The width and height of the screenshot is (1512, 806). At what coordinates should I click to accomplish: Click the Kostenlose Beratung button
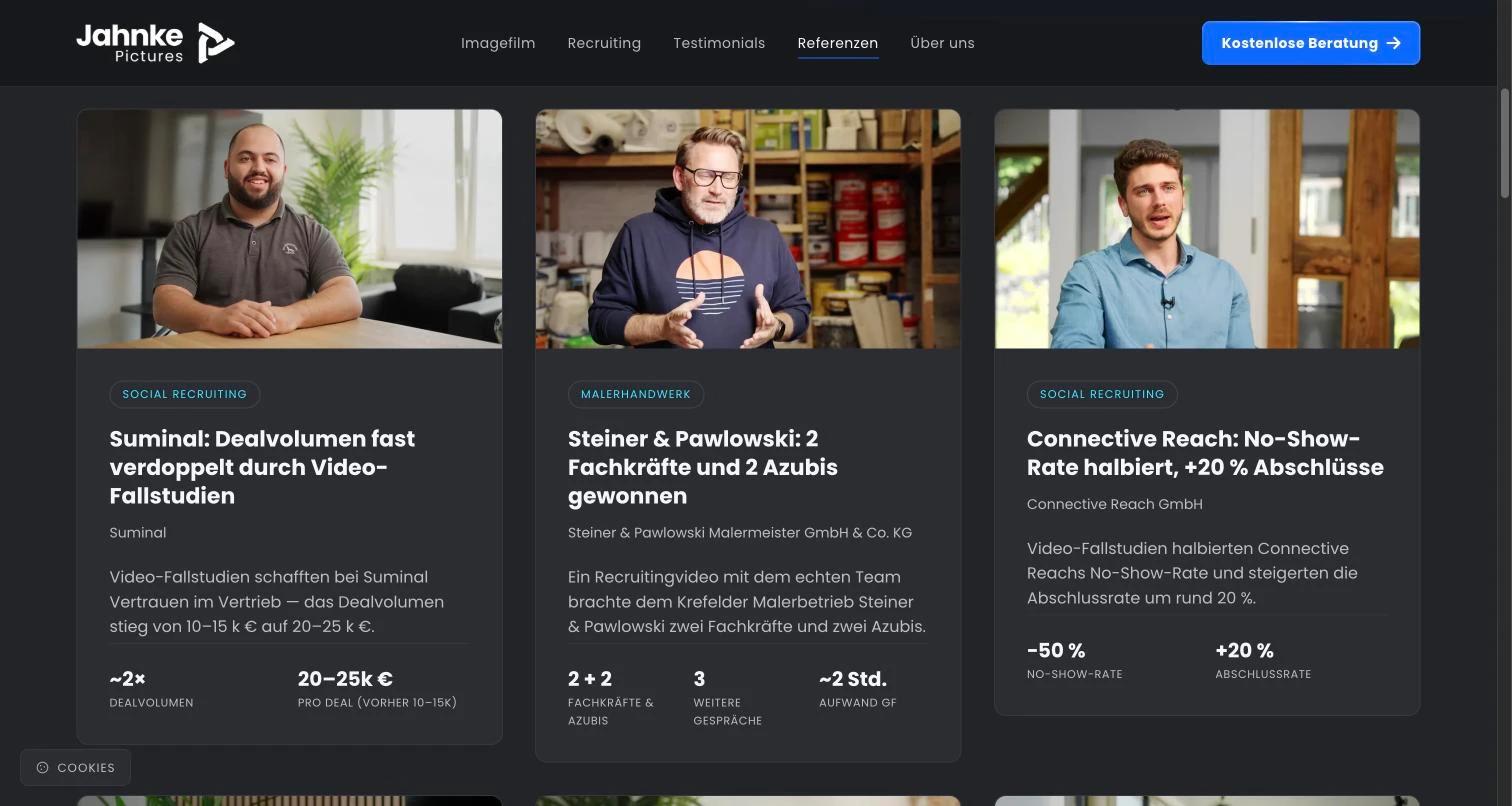click(x=1311, y=43)
